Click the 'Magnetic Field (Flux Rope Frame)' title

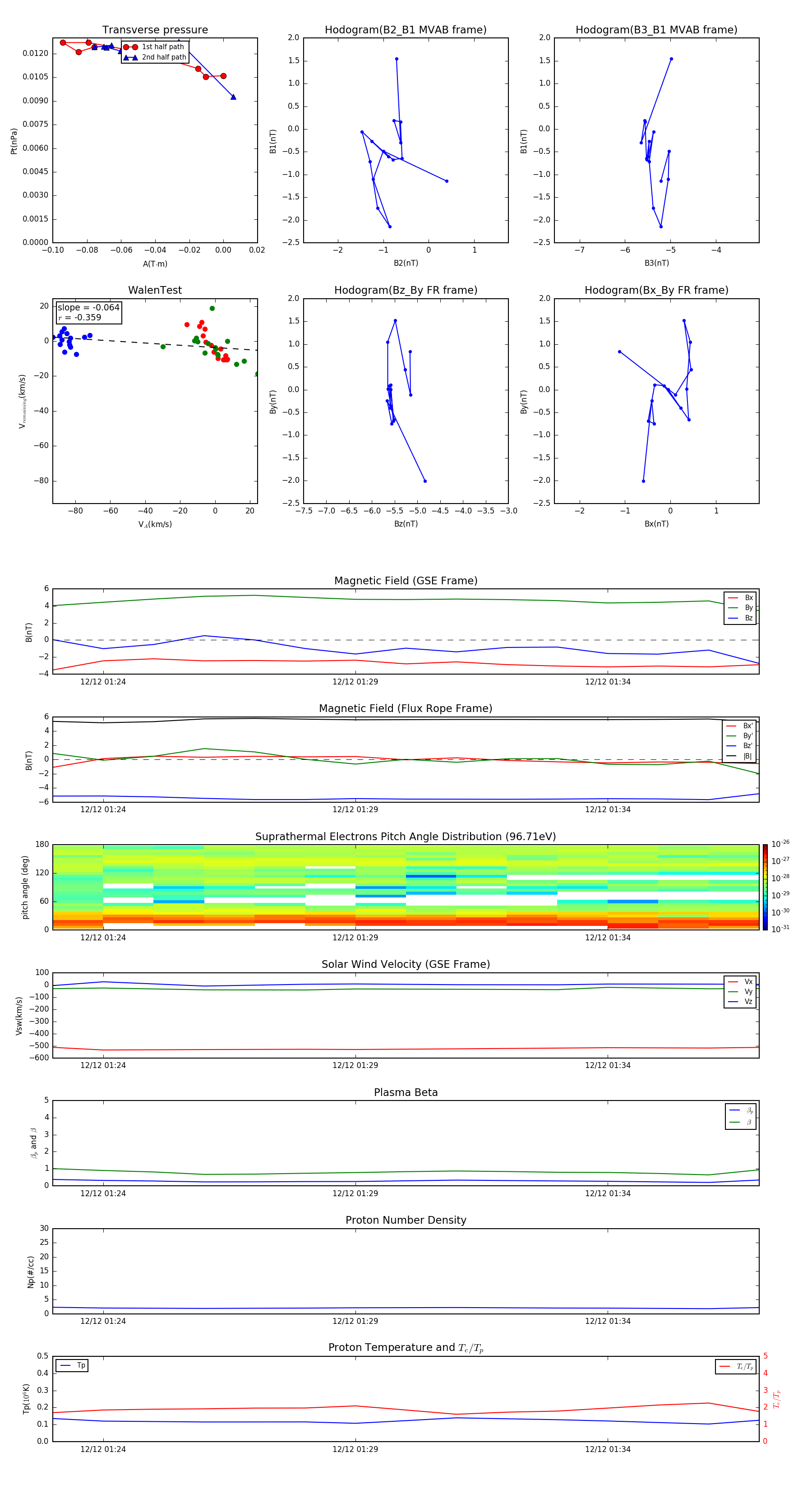(x=406, y=708)
